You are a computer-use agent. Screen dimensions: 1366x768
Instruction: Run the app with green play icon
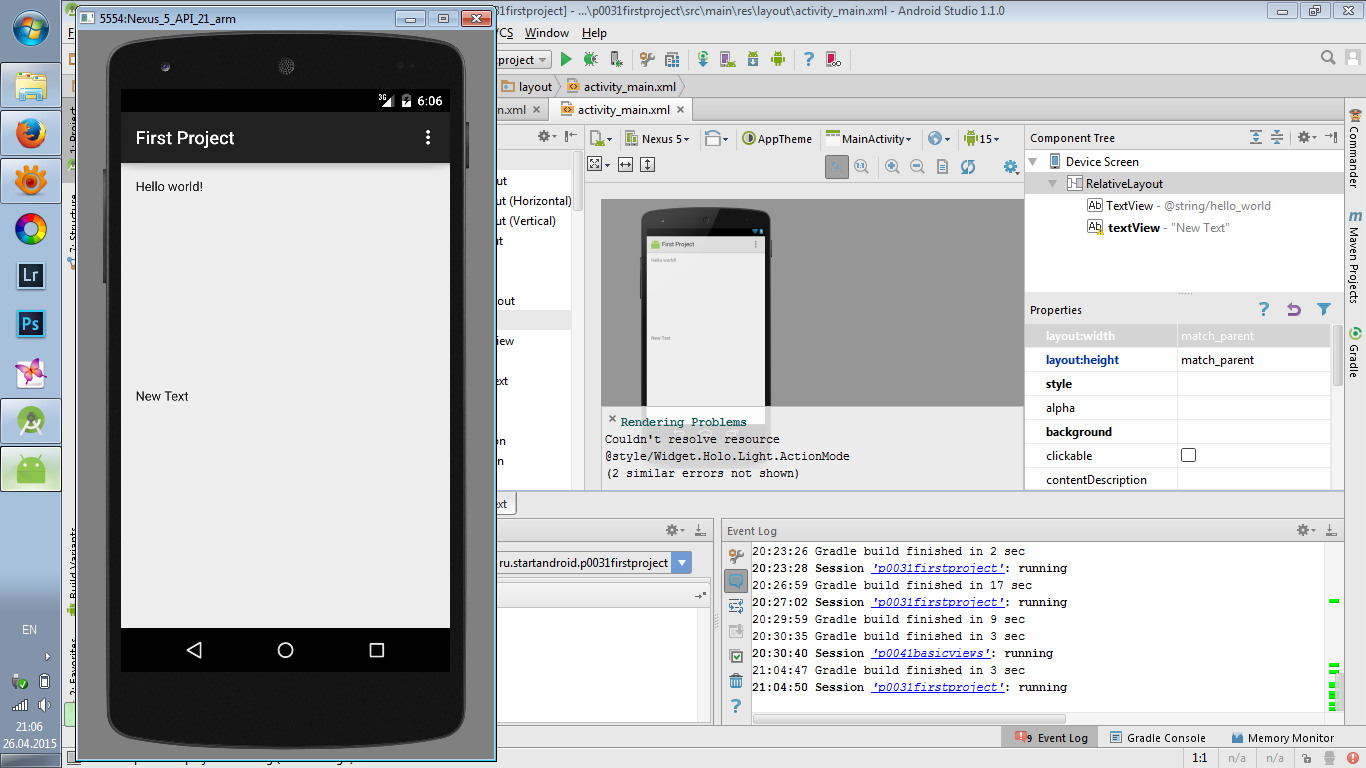click(566, 60)
